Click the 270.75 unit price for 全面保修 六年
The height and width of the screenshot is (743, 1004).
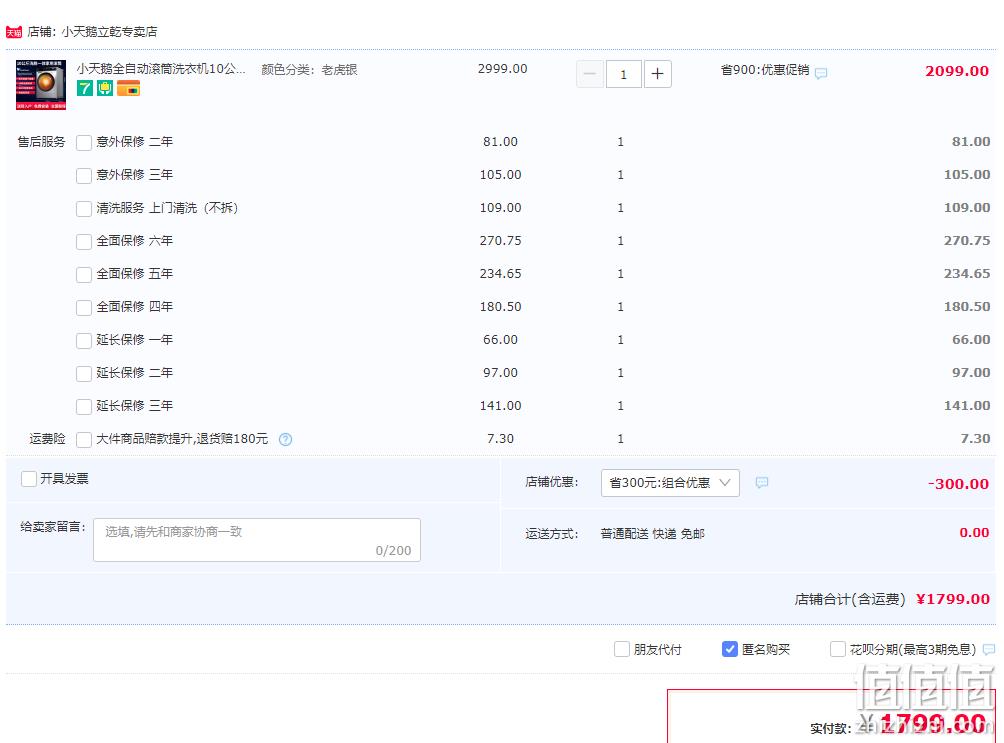[501, 241]
